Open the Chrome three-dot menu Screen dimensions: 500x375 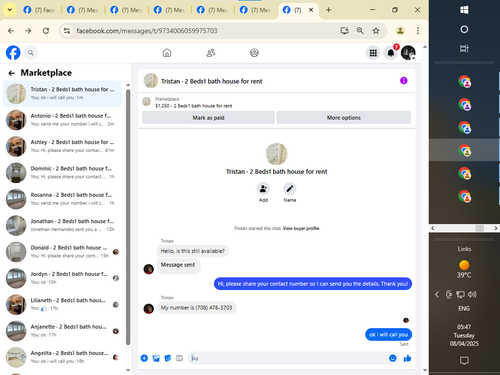(418, 31)
